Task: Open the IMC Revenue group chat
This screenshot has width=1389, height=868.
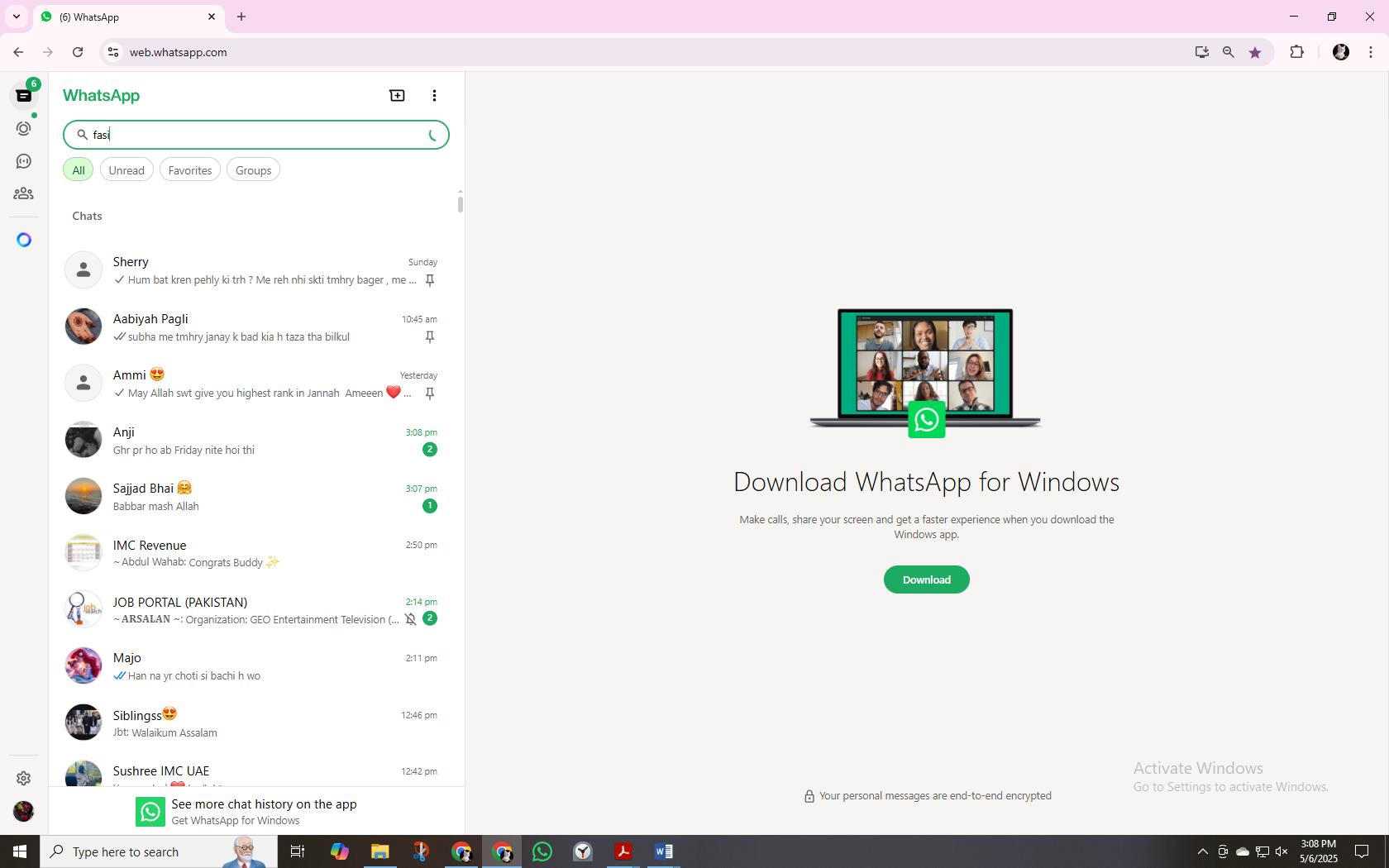Action: (256, 553)
